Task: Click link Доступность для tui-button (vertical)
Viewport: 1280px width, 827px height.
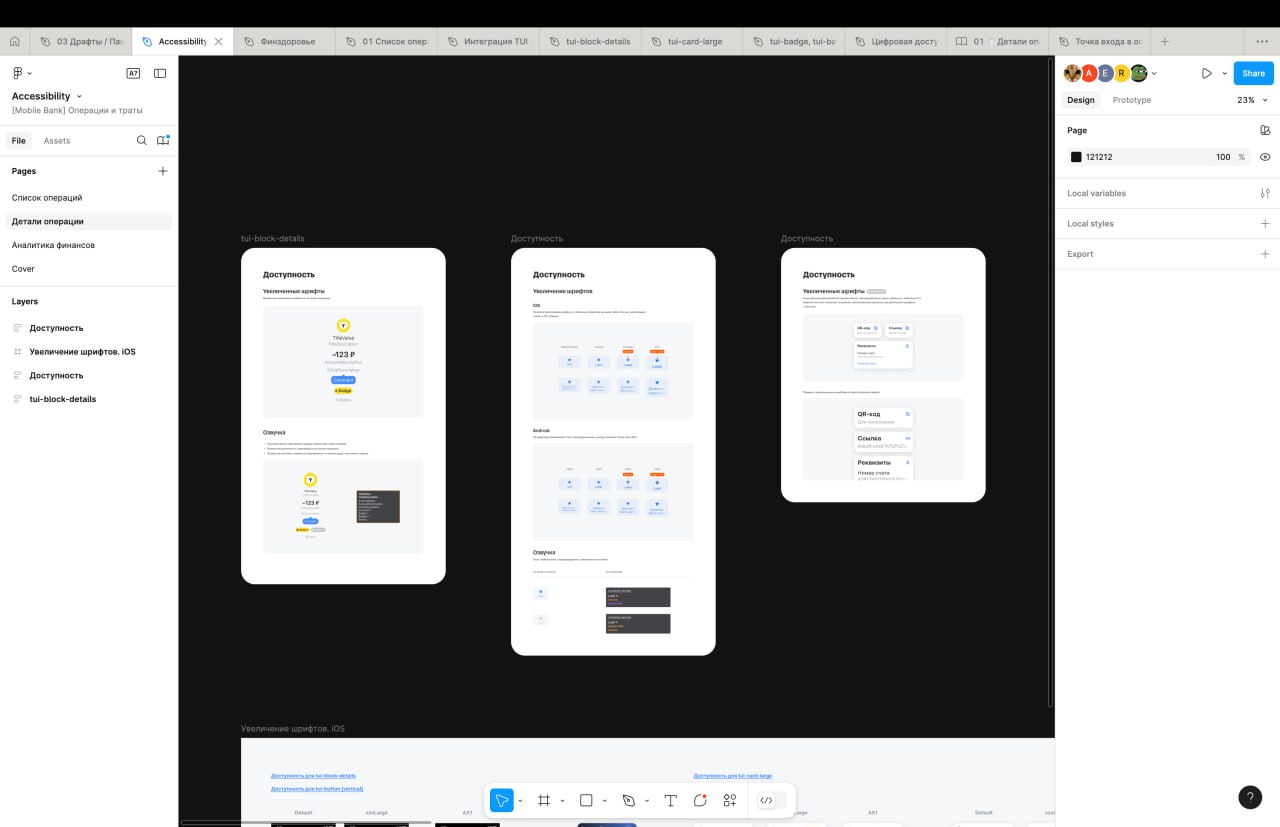Action: pos(317,789)
